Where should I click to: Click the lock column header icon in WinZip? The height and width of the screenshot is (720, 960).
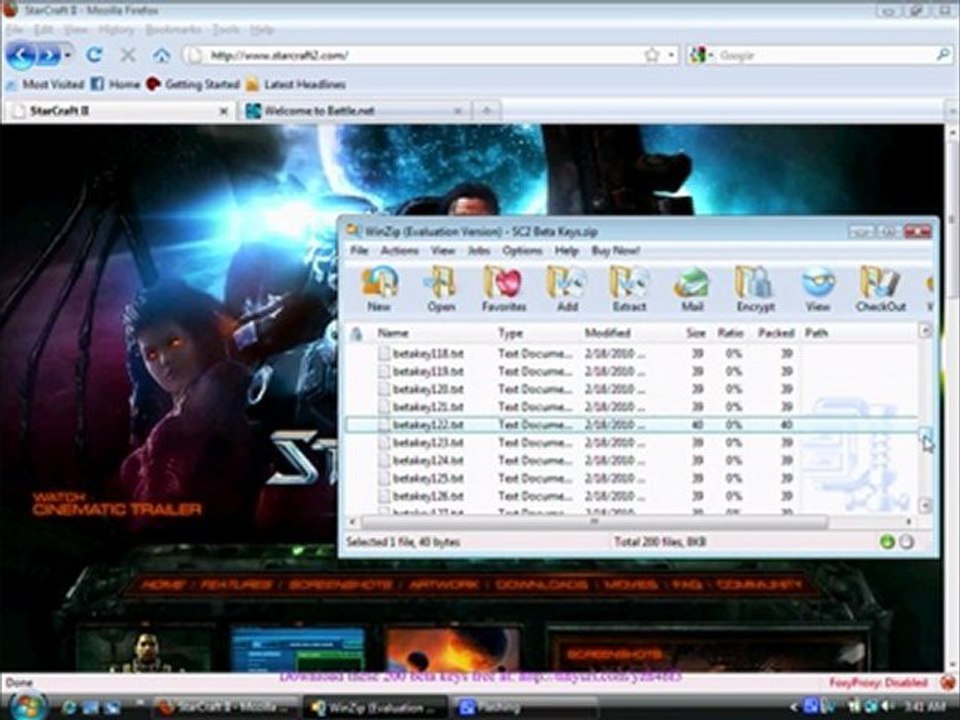tap(356, 334)
